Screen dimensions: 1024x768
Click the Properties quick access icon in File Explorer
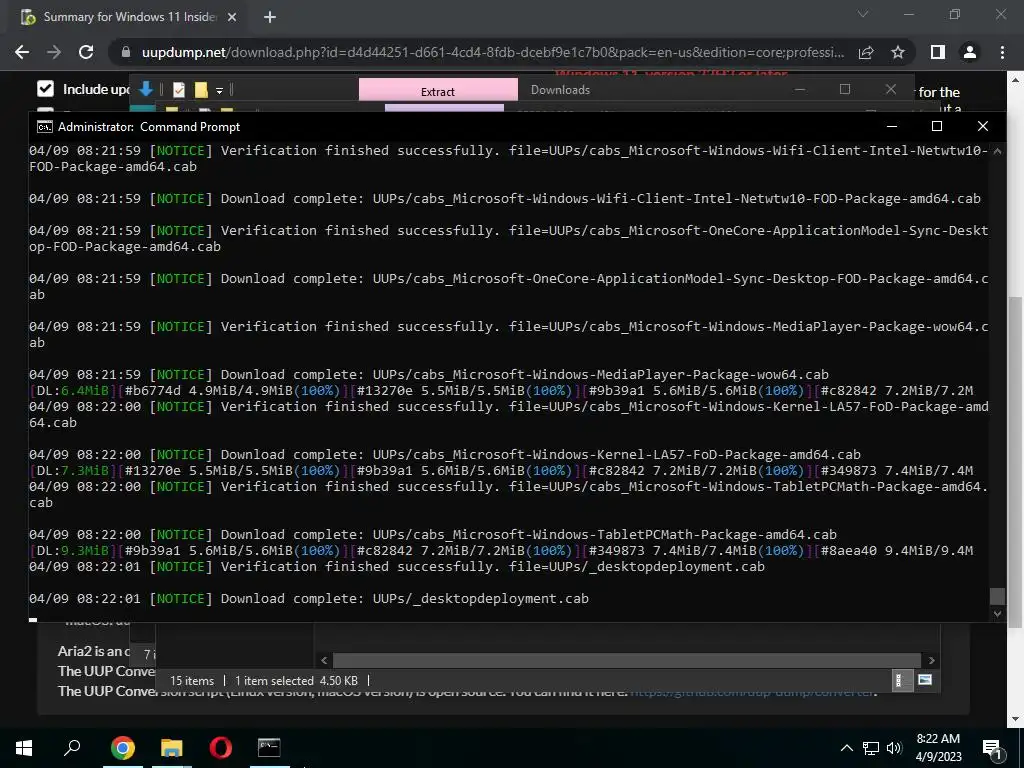[178, 89]
